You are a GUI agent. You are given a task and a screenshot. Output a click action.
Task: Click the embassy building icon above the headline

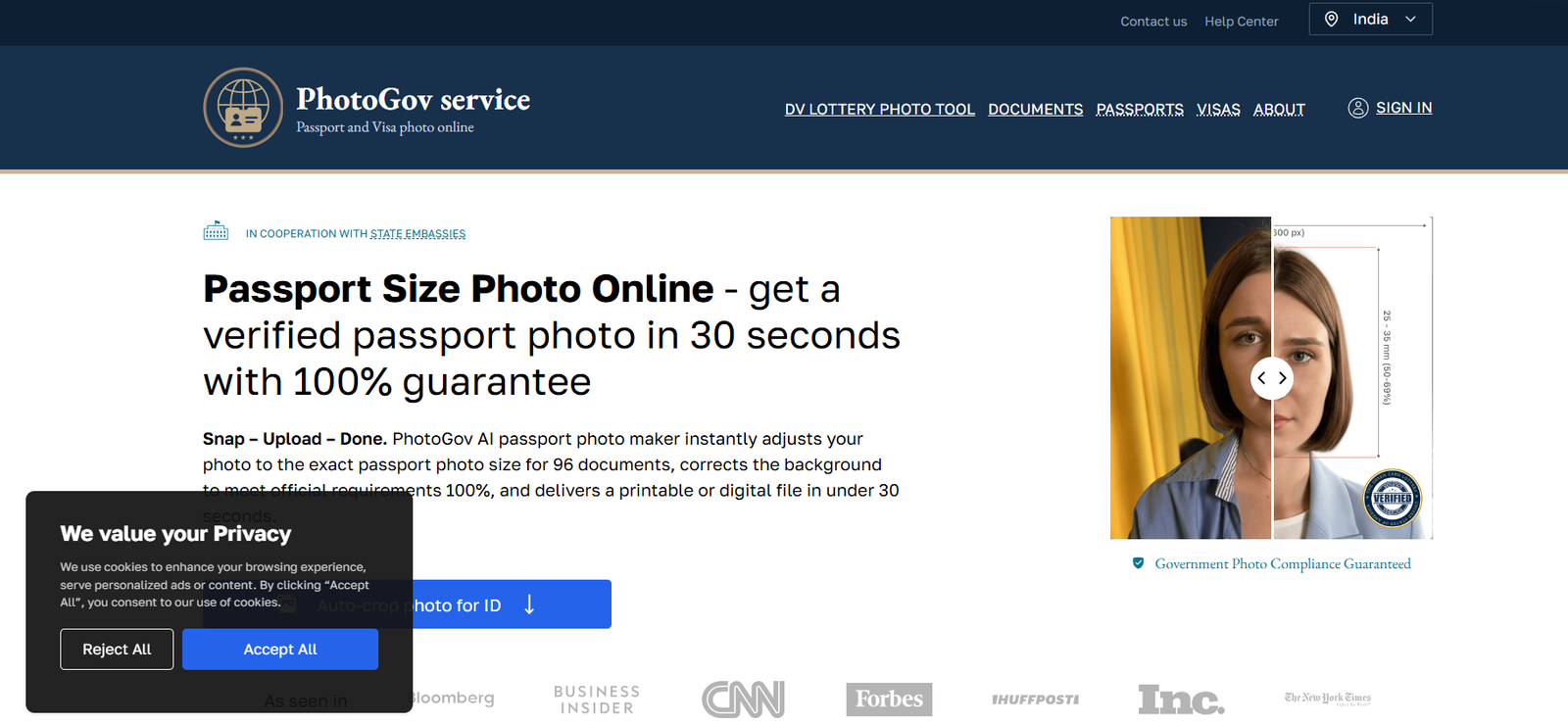pyautogui.click(x=216, y=231)
